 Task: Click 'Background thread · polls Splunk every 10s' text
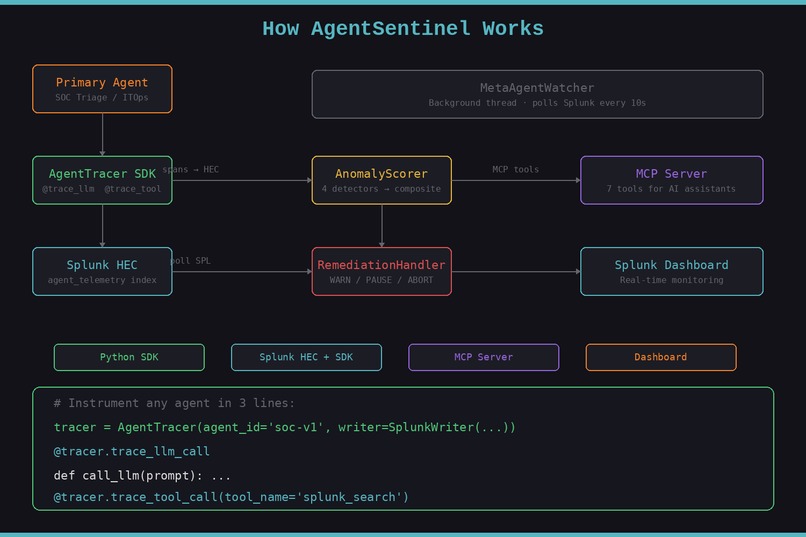[537, 103]
